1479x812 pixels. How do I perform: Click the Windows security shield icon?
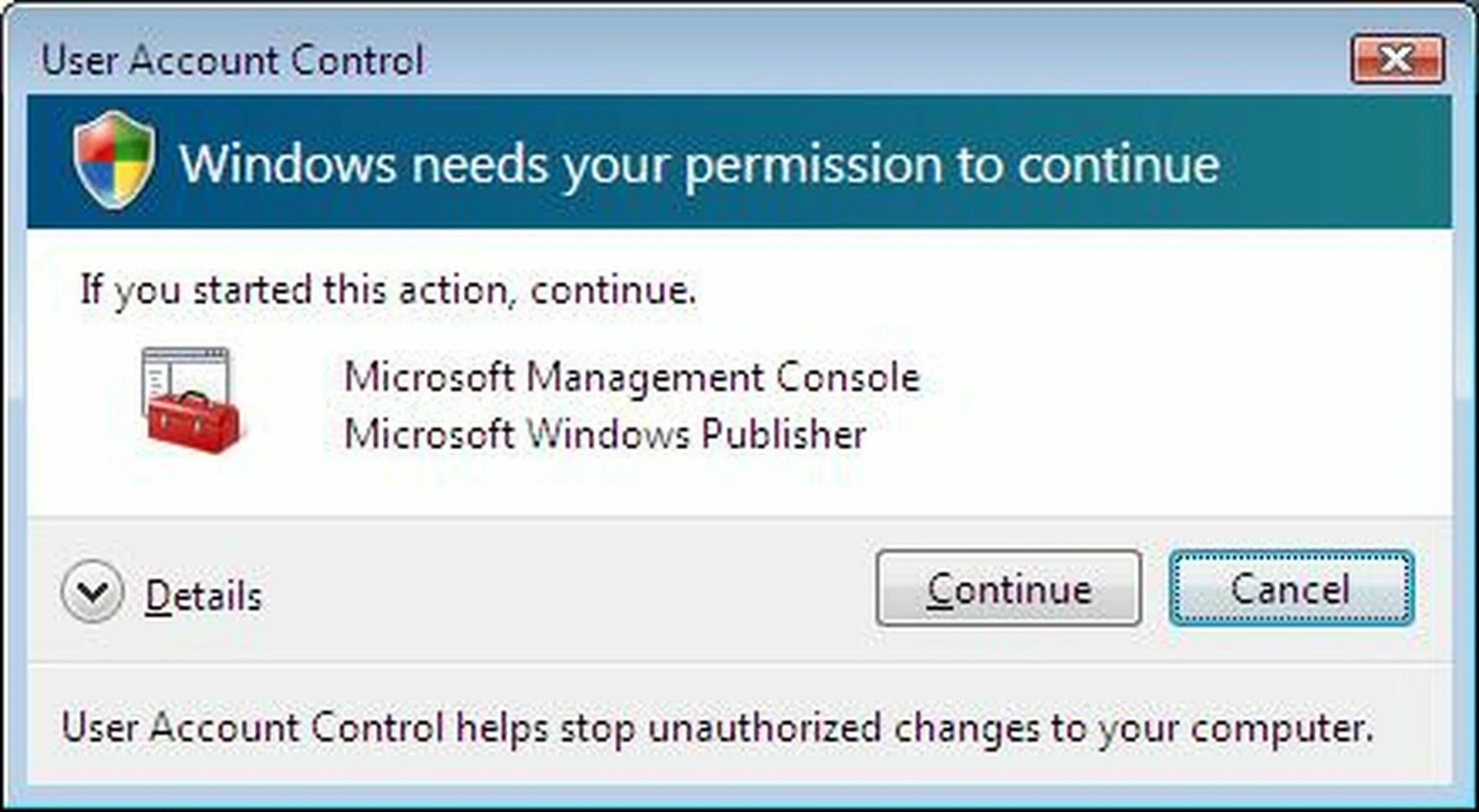(x=114, y=160)
